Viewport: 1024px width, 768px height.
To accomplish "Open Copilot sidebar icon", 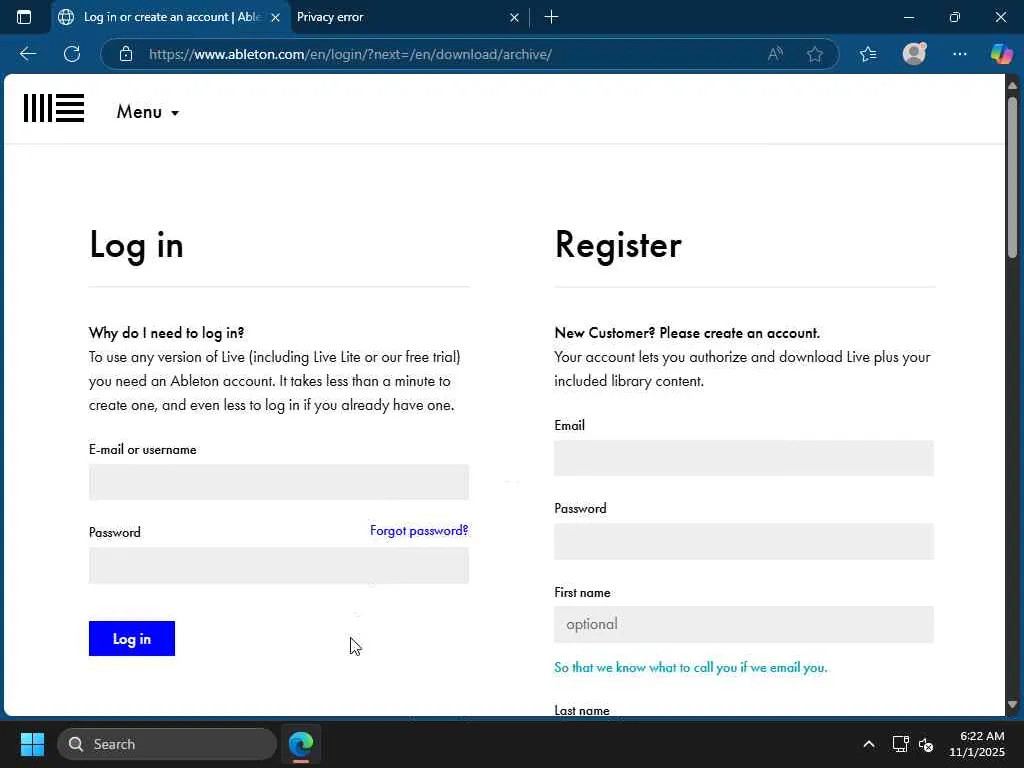I will (x=1001, y=54).
